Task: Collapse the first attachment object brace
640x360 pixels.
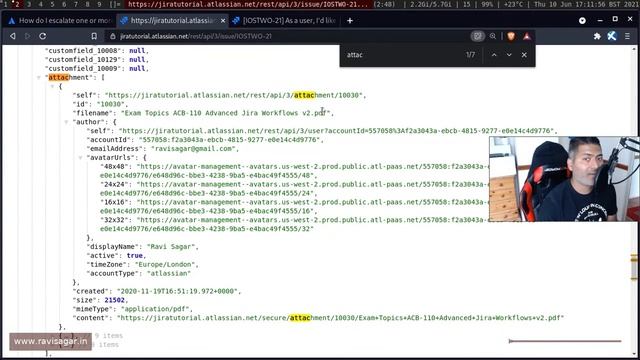Action: [x=52, y=86]
